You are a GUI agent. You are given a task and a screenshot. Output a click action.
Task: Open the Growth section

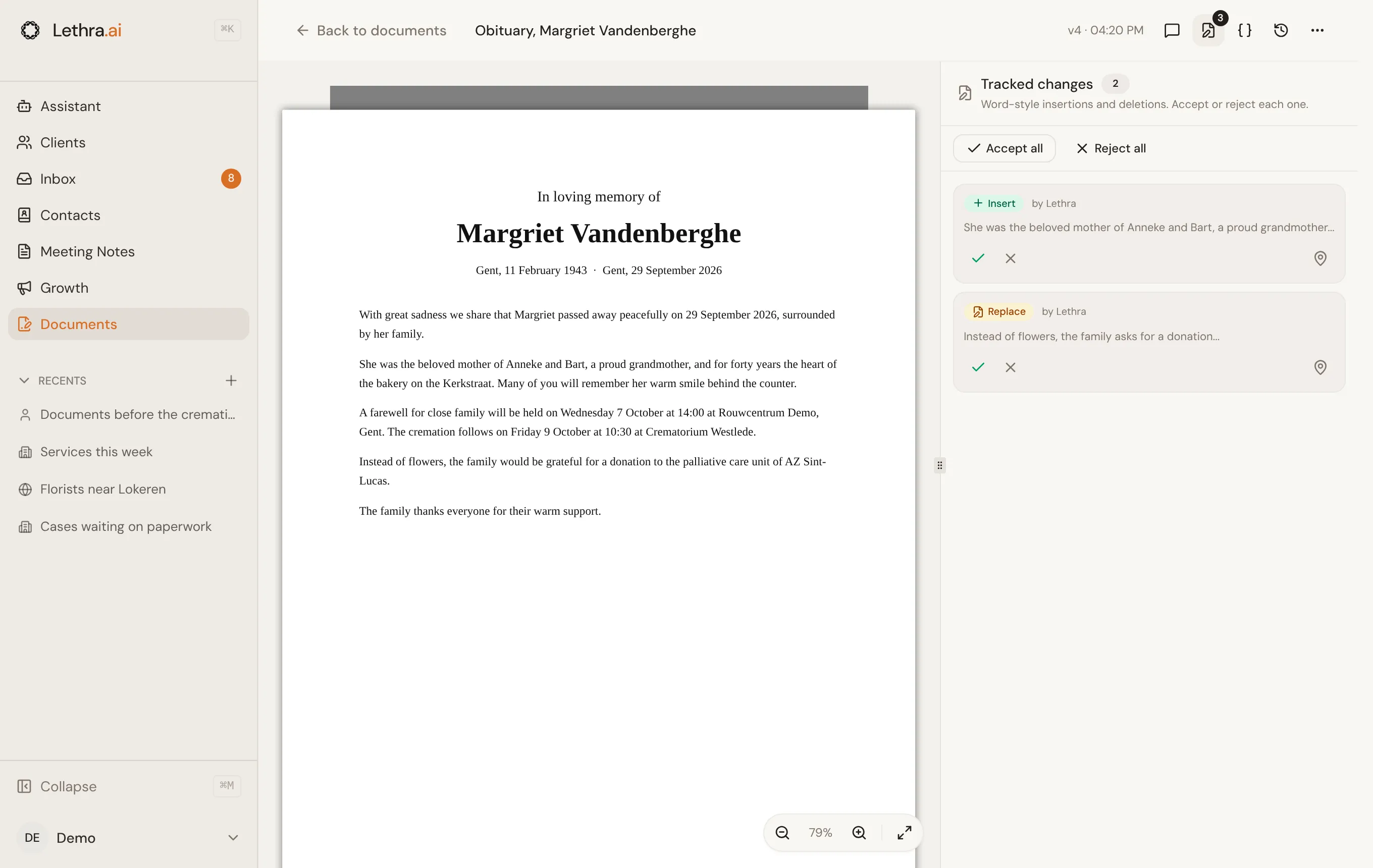(128, 288)
